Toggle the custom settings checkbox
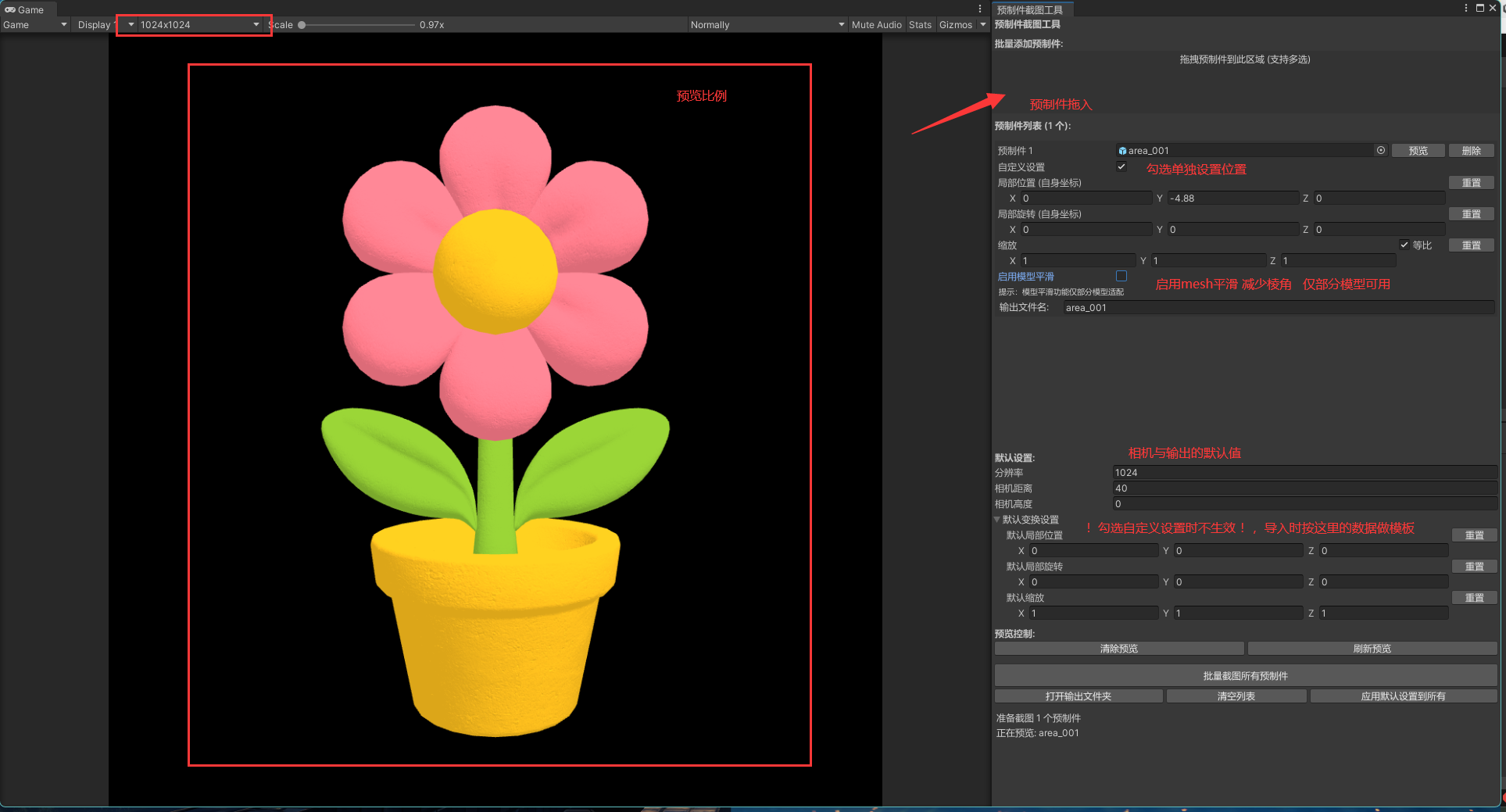Viewport: 1506px width, 812px height. tap(1121, 166)
